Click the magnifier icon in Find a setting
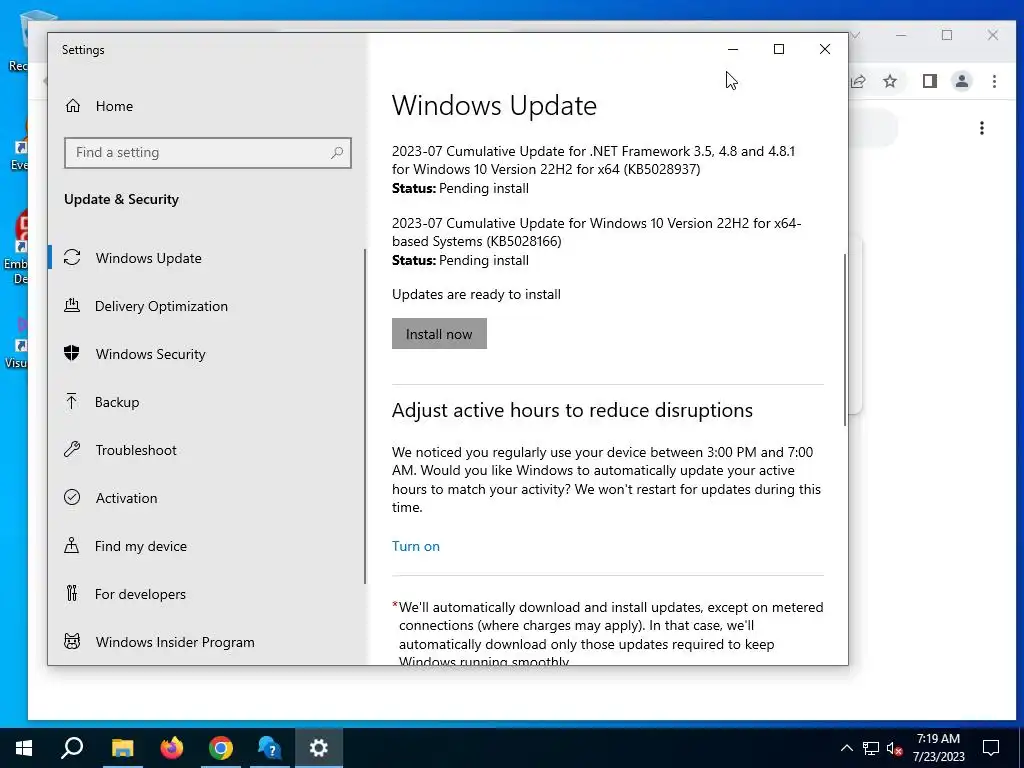1024x768 pixels. [337, 153]
